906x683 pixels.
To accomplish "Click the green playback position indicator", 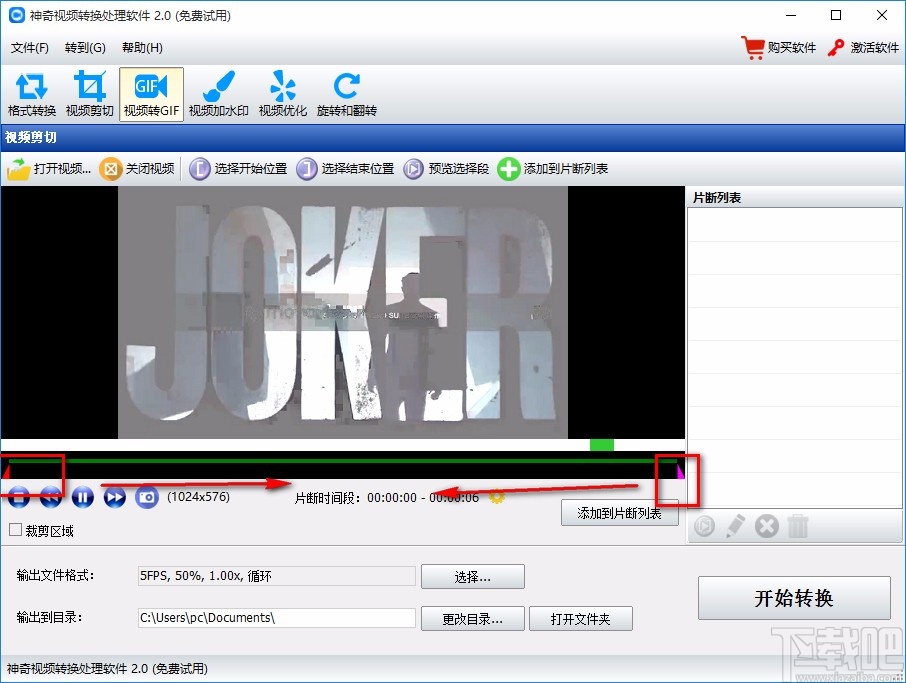I will (x=601, y=445).
